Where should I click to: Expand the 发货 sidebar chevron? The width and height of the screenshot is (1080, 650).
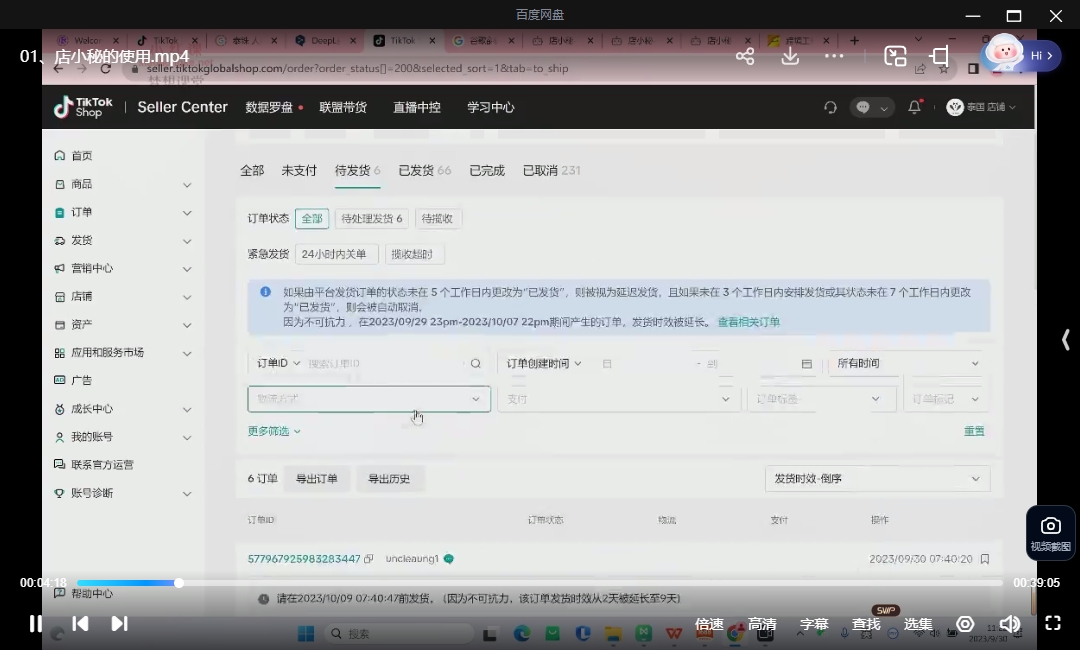pyautogui.click(x=187, y=241)
